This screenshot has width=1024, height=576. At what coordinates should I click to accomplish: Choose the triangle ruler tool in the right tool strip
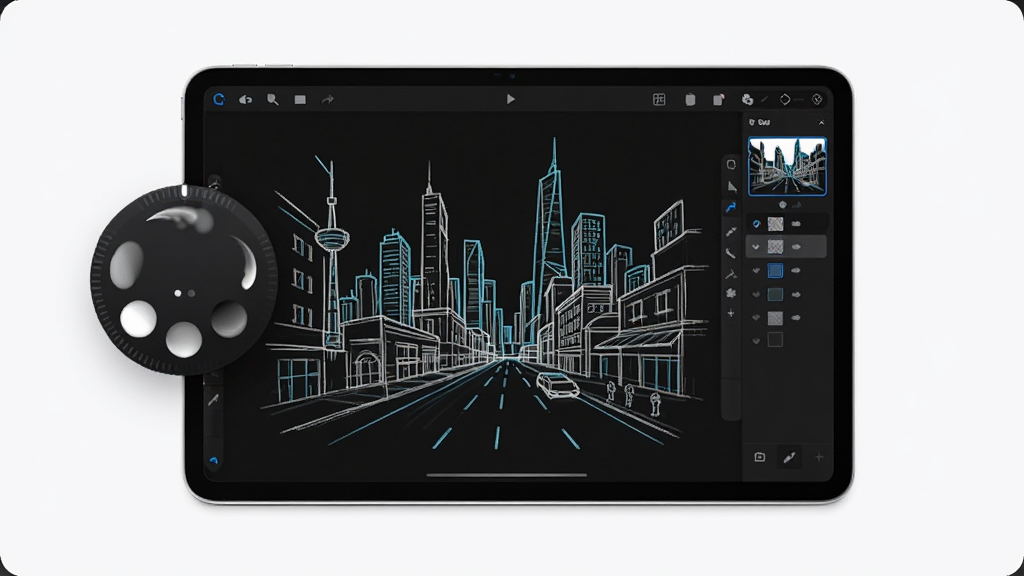point(731,187)
